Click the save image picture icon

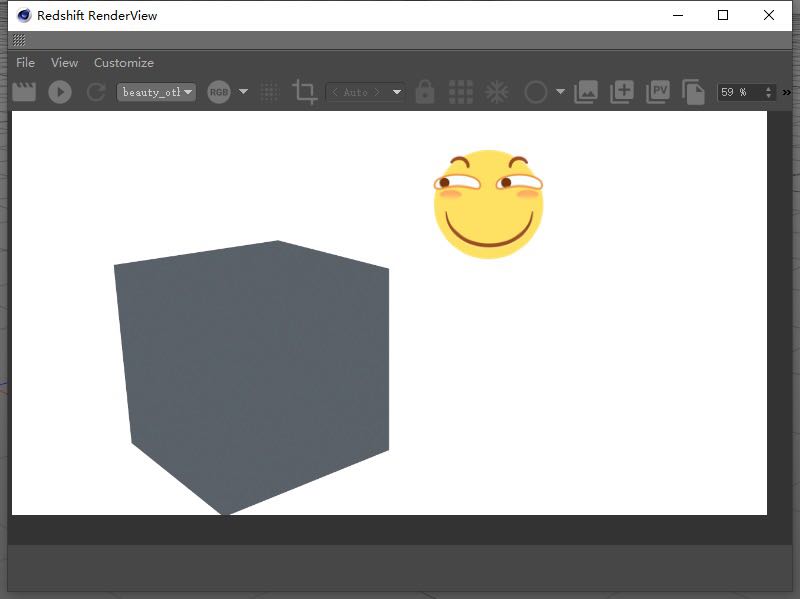586,92
